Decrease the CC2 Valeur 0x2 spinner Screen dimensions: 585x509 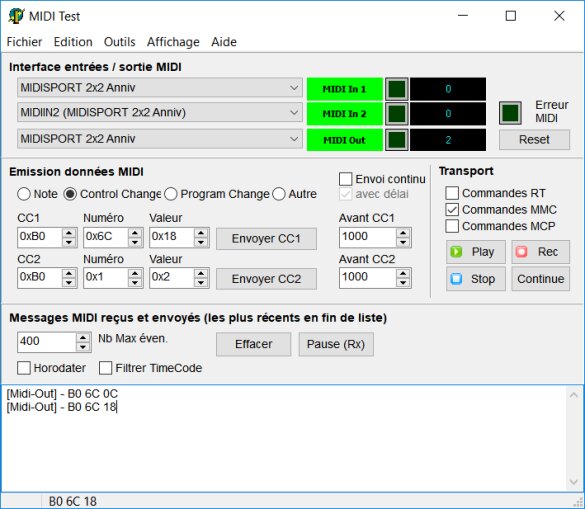point(201,283)
